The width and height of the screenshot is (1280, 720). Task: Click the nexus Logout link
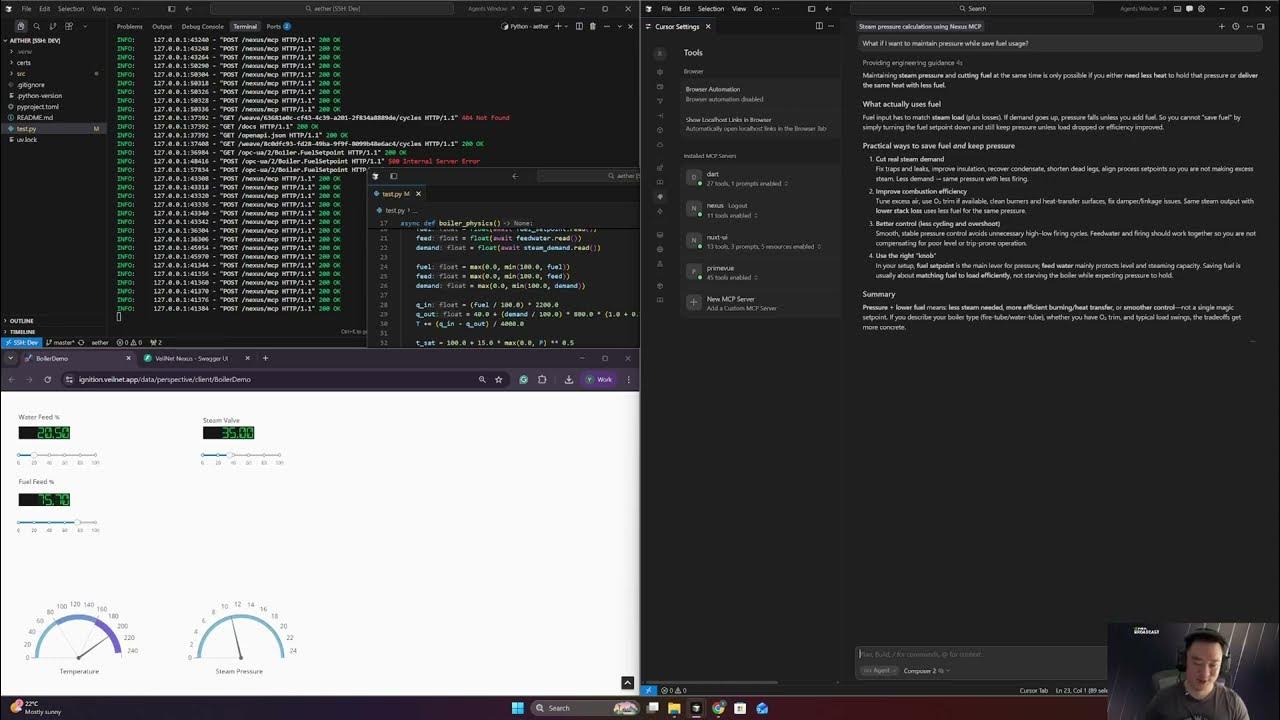(737, 205)
